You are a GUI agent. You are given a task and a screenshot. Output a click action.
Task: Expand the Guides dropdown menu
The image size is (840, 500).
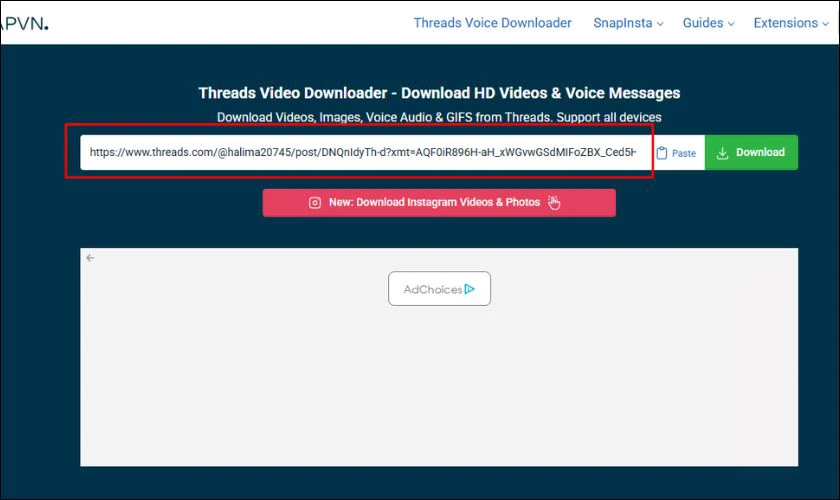[x=708, y=23]
